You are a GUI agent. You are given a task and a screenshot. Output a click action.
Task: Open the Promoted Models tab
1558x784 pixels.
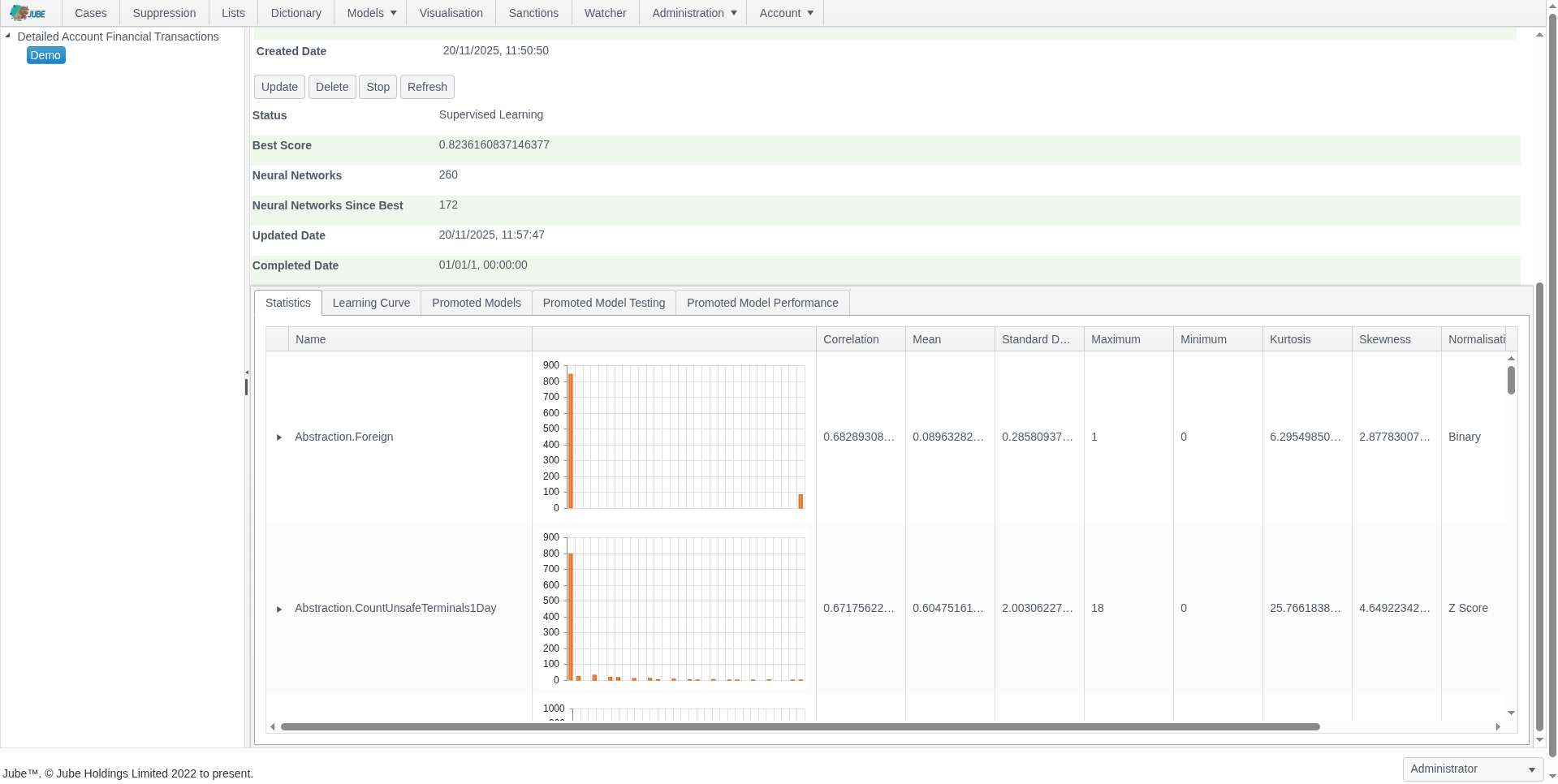(x=476, y=303)
